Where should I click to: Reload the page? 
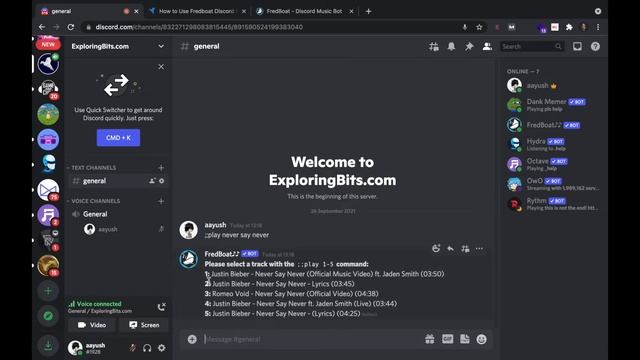(71, 27)
